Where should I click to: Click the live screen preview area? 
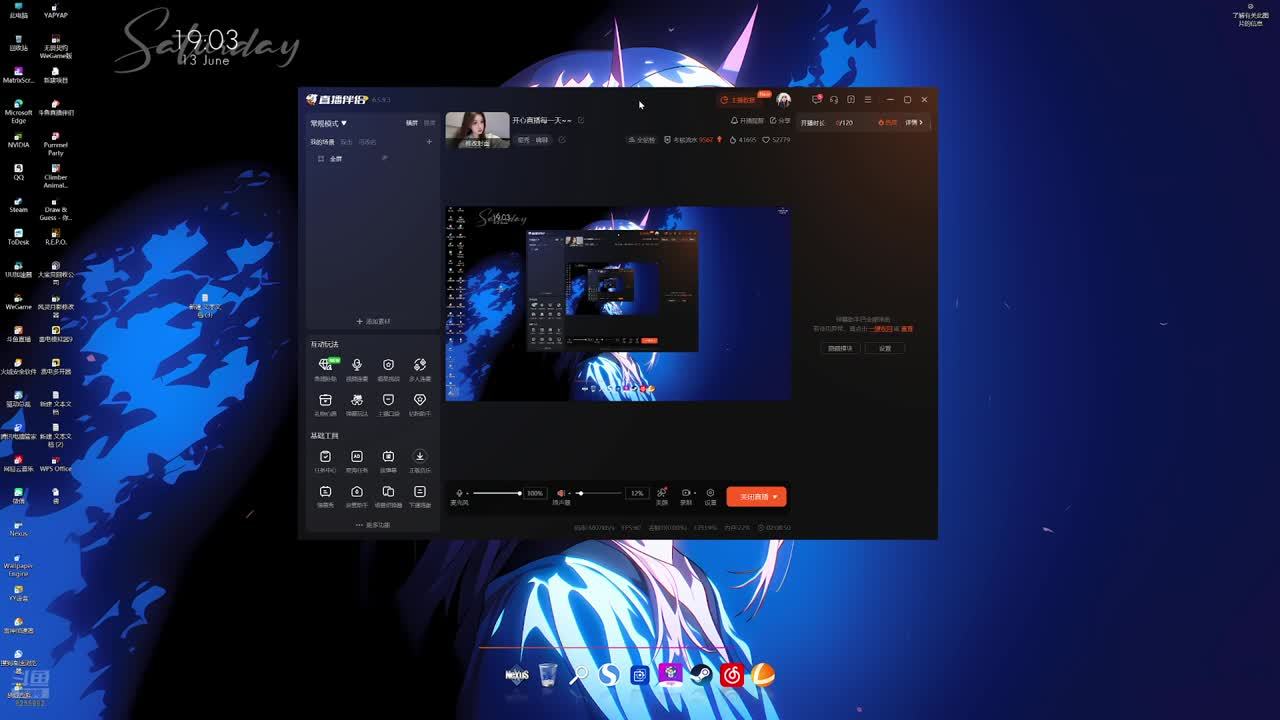point(618,304)
